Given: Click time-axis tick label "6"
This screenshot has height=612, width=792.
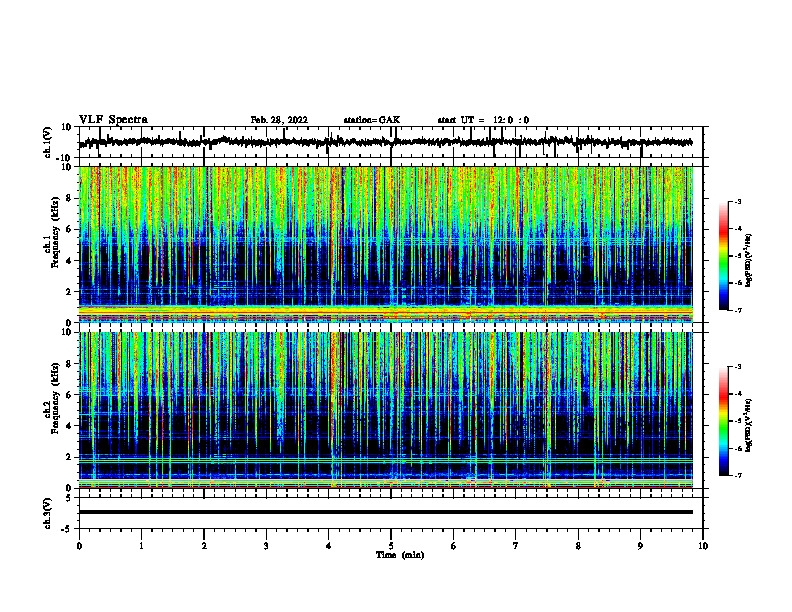Looking at the screenshot, I should point(454,546).
